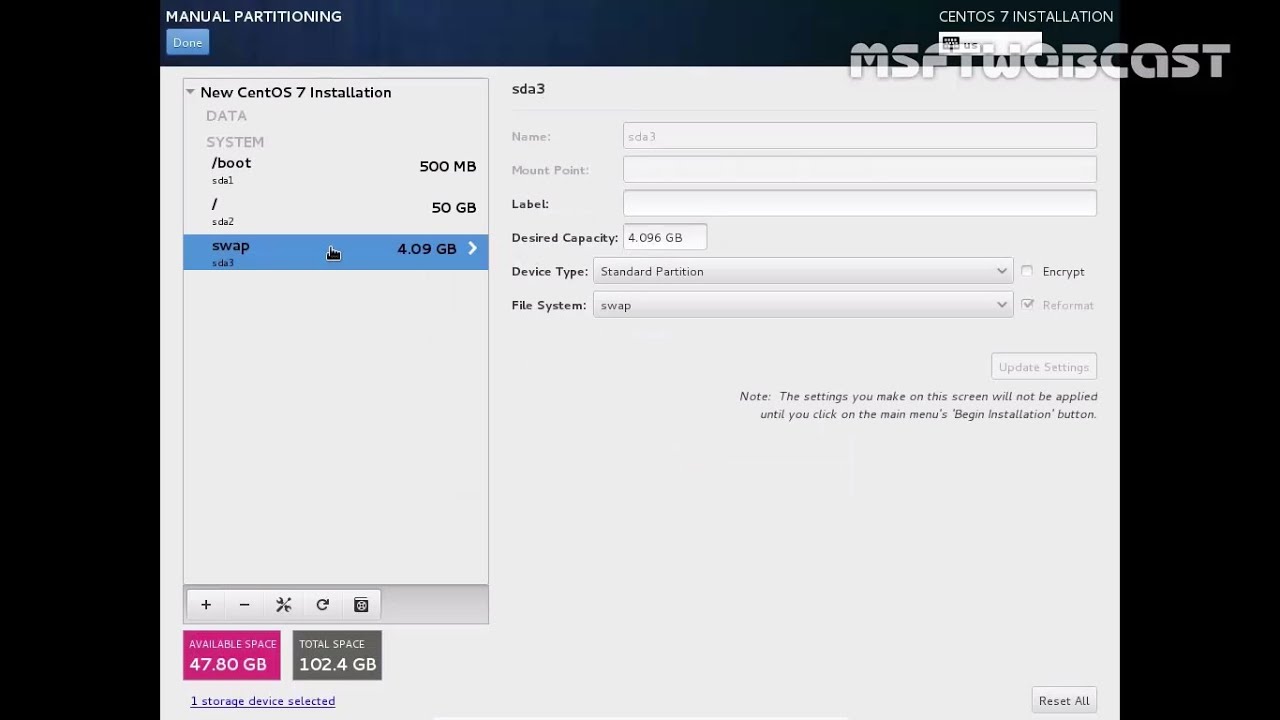Add a new mount point with plus button
Screen dimensions: 1280x720
(x=206, y=605)
